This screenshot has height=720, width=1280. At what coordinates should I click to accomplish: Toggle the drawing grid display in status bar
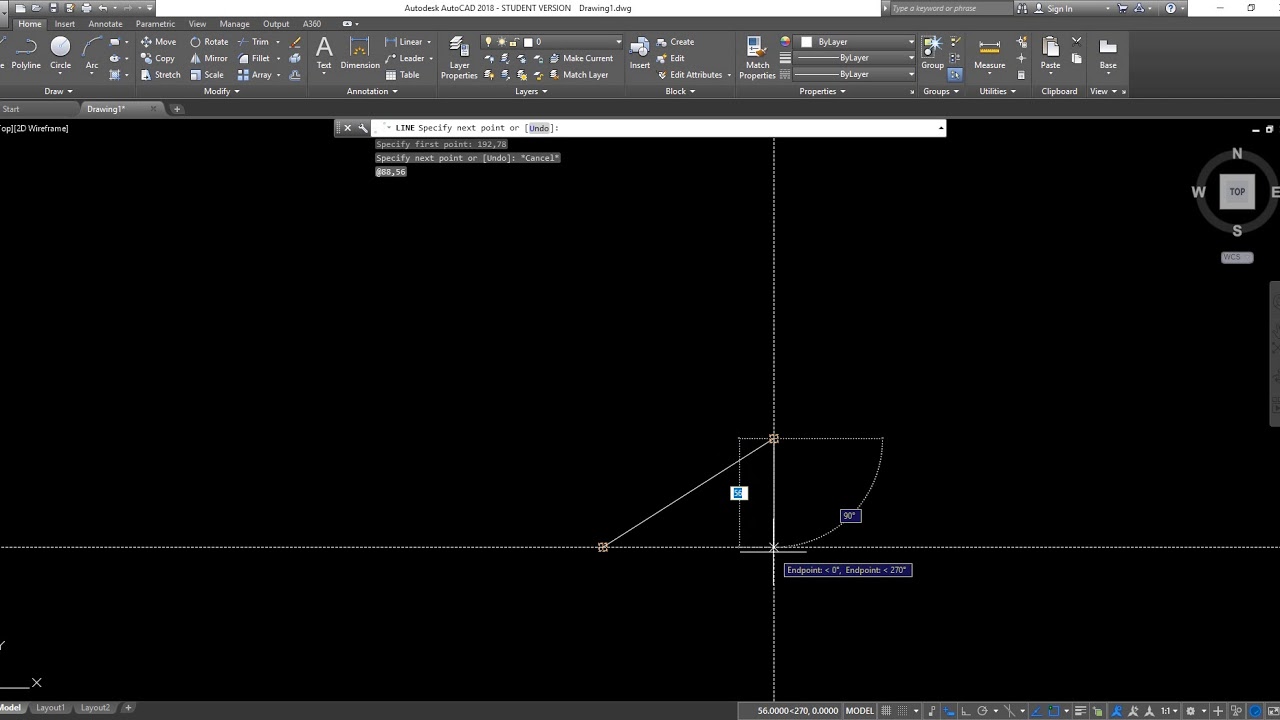[886, 710]
